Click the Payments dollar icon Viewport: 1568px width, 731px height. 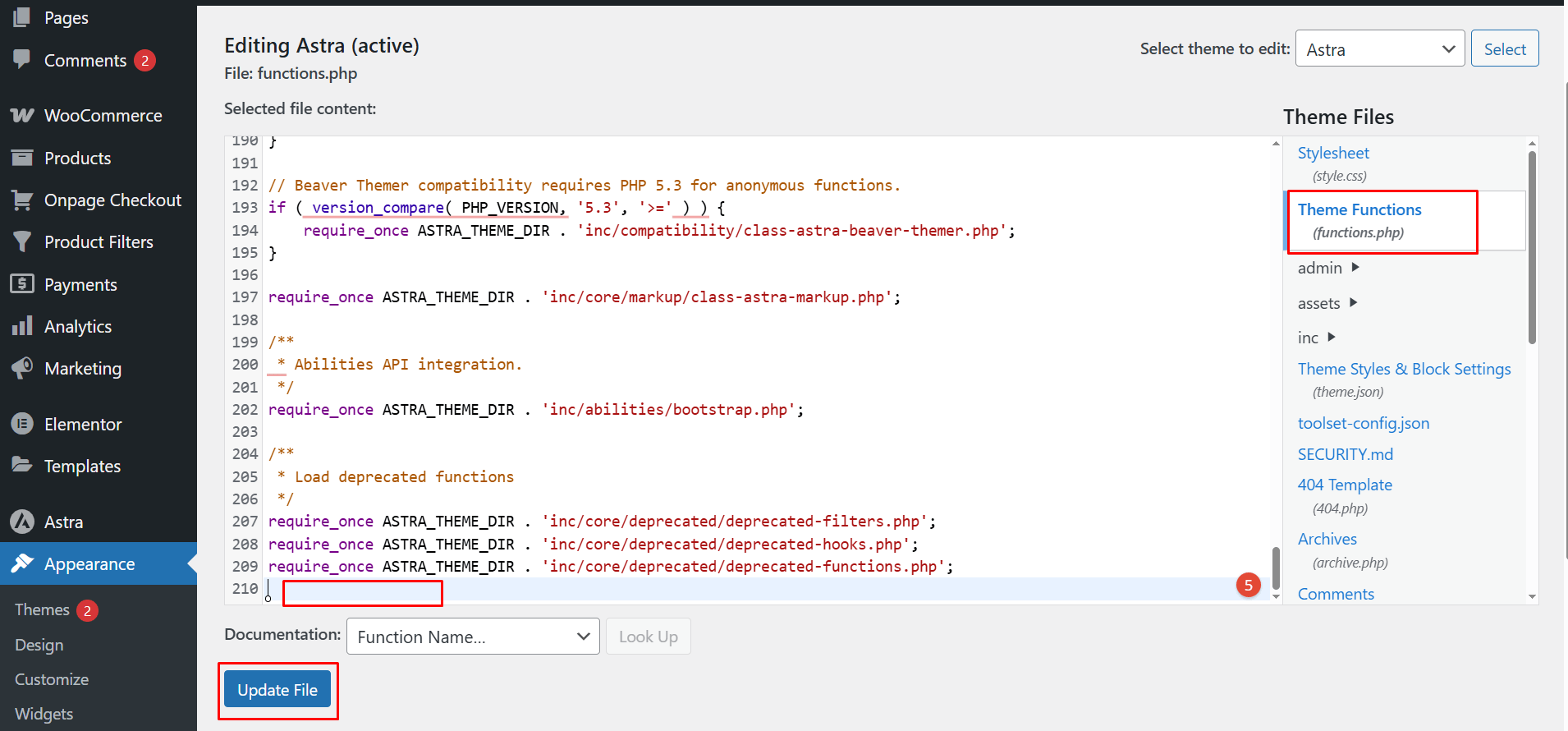click(x=22, y=284)
